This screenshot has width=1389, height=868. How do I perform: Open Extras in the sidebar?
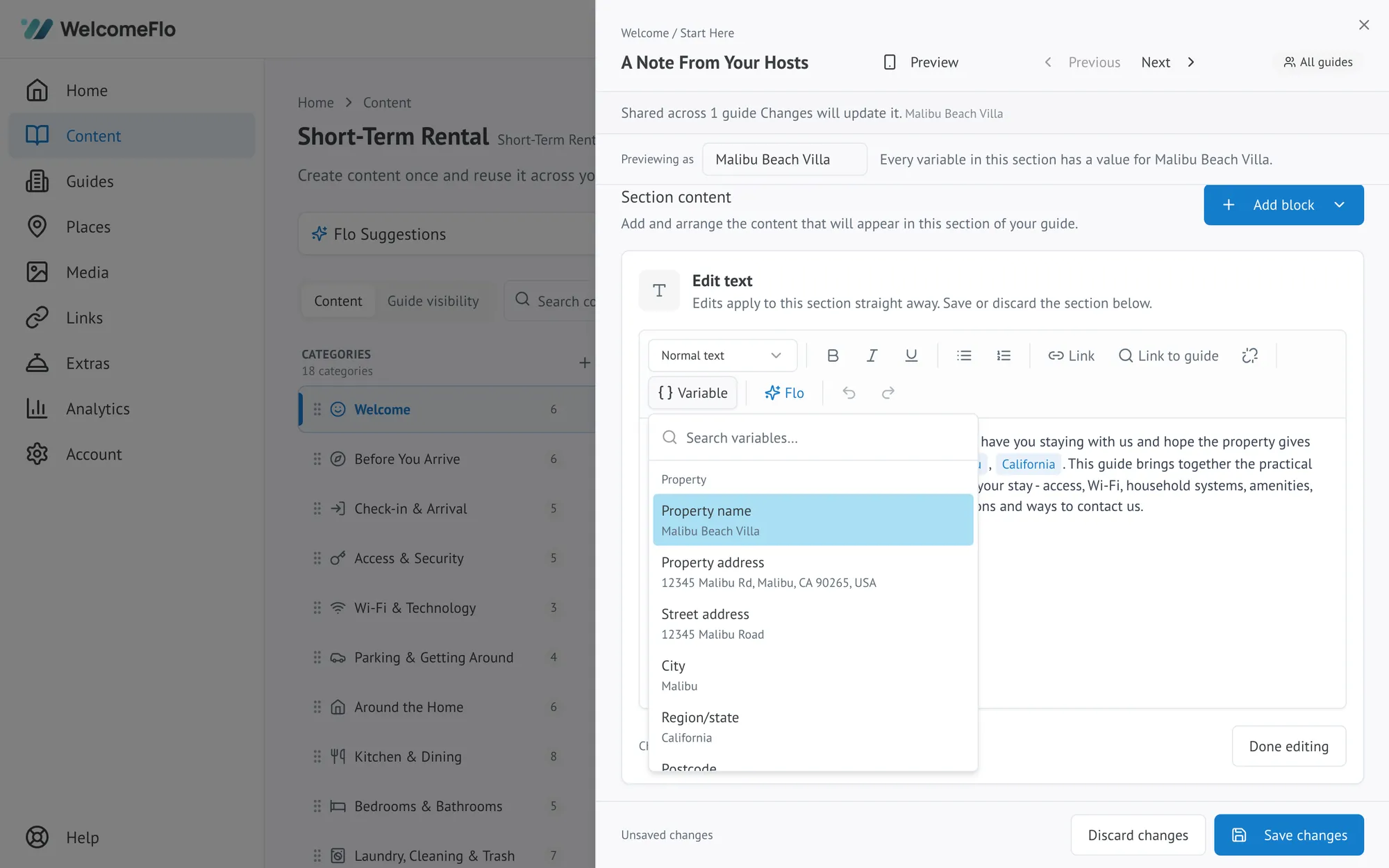coord(132,363)
